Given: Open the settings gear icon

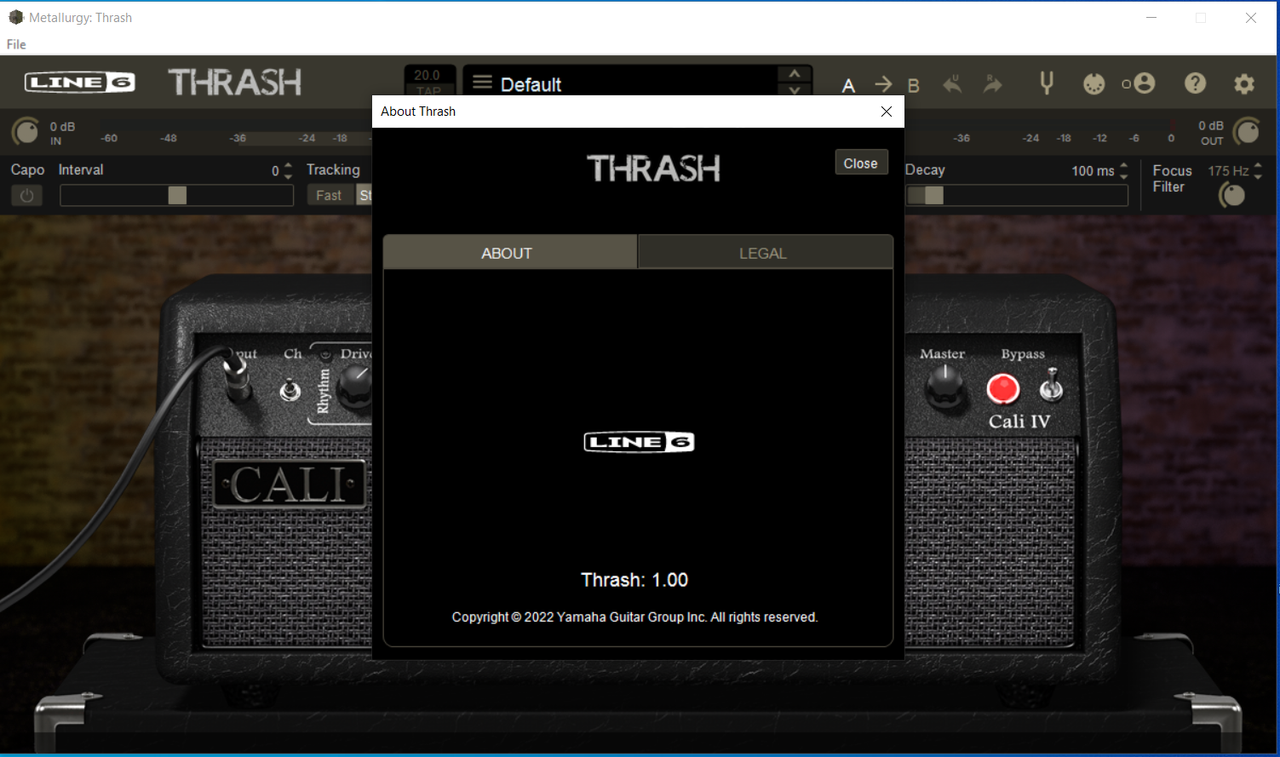Looking at the screenshot, I should [1244, 84].
